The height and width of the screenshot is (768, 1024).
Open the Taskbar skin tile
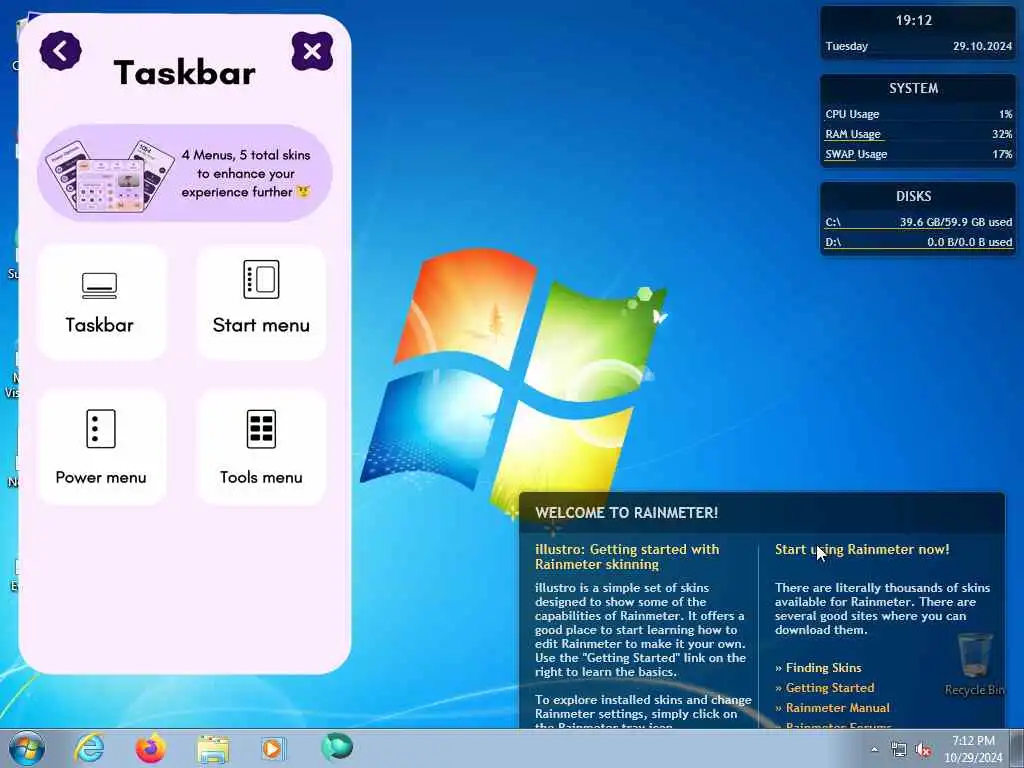101,302
